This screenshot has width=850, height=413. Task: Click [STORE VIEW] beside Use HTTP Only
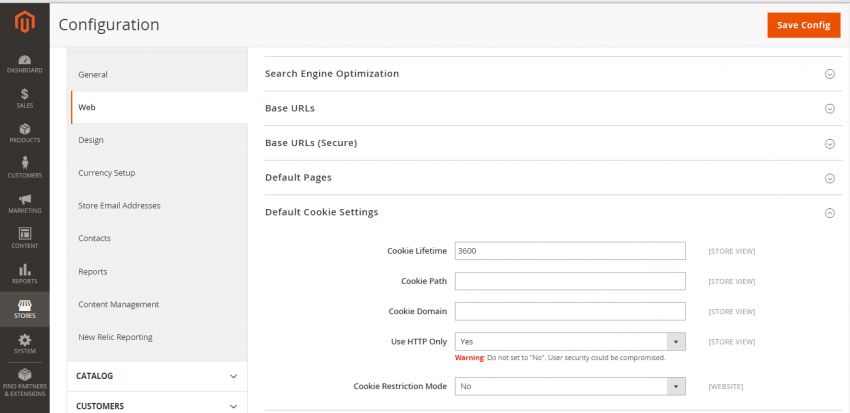731,342
